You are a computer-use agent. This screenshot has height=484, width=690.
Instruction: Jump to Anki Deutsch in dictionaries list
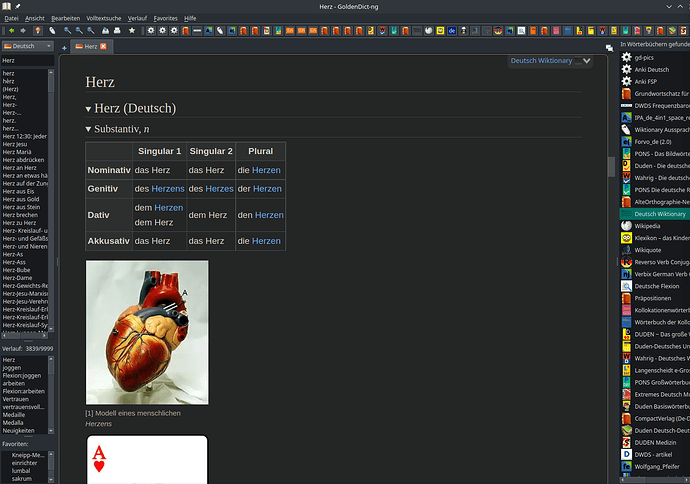[x=655, y=70]
